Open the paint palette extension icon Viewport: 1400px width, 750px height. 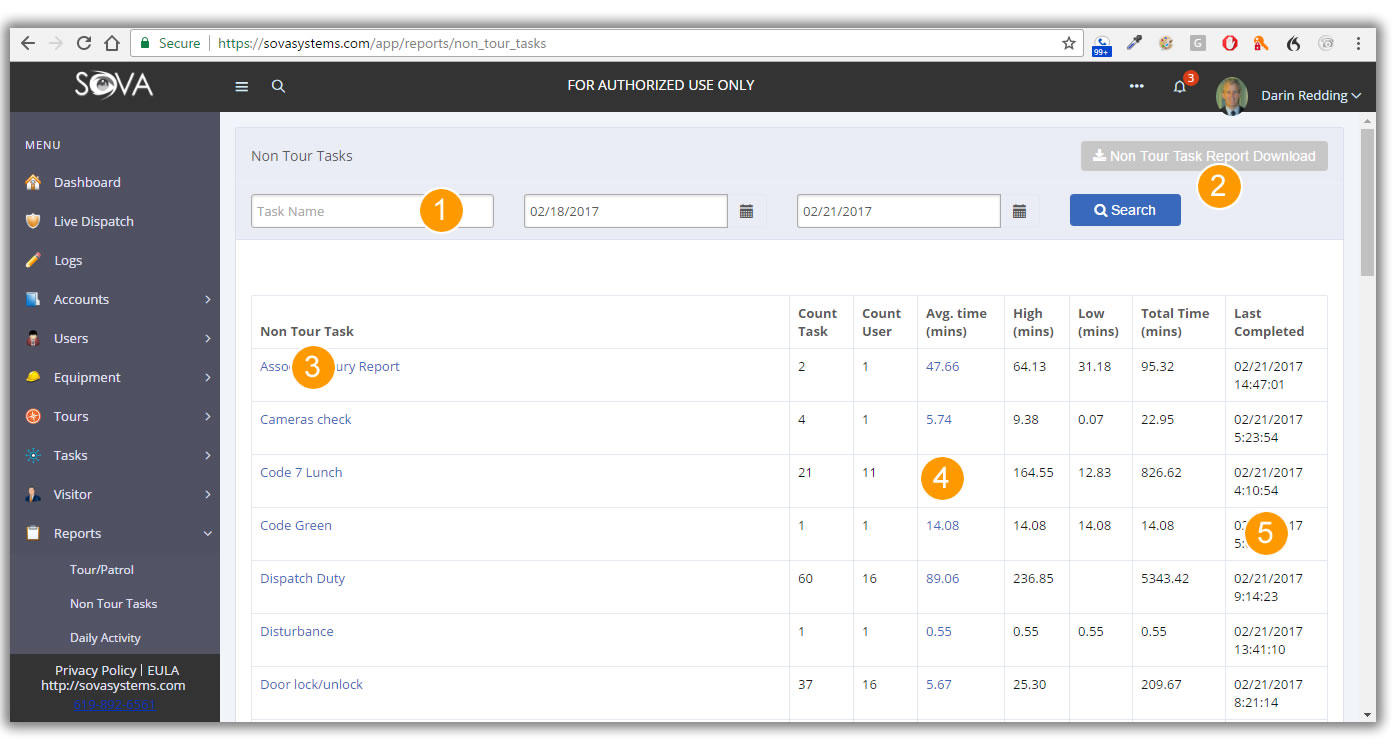1166,43
